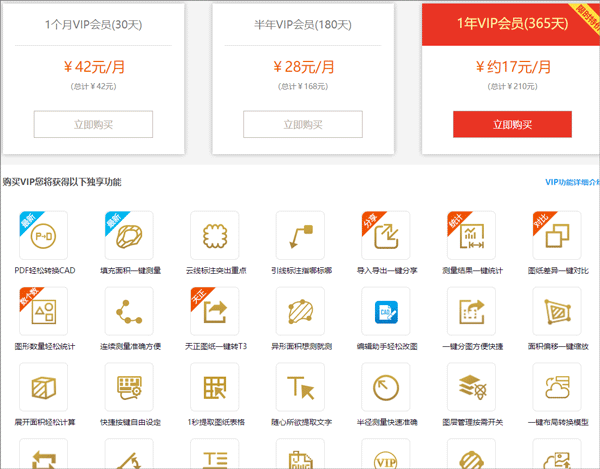Click the (总计¥210元) total text
The image size is (600, 469).
click(x=512, y=86)
